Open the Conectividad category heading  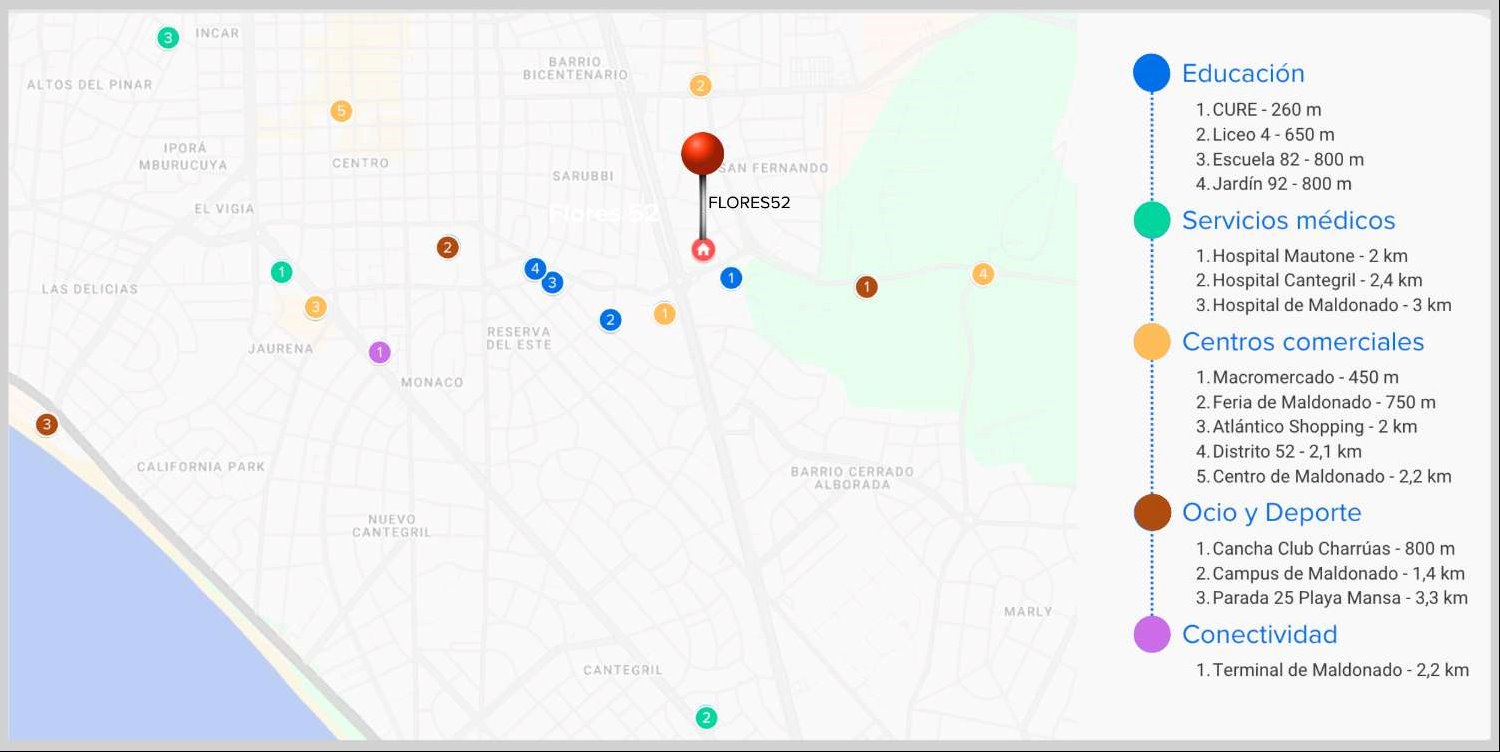coord(1259,635)
